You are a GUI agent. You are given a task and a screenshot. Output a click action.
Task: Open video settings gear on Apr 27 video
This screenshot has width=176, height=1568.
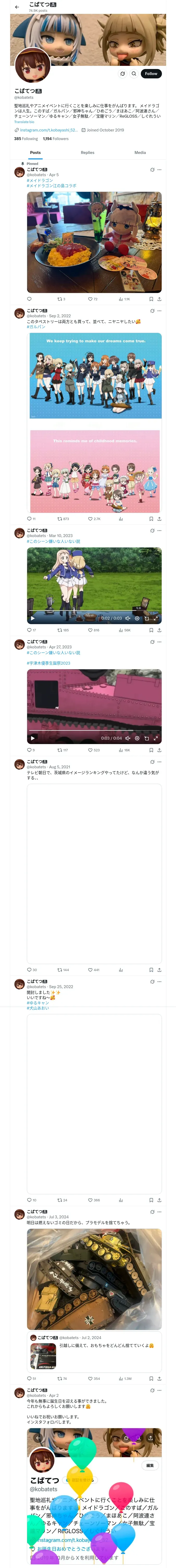click(137, 738)
